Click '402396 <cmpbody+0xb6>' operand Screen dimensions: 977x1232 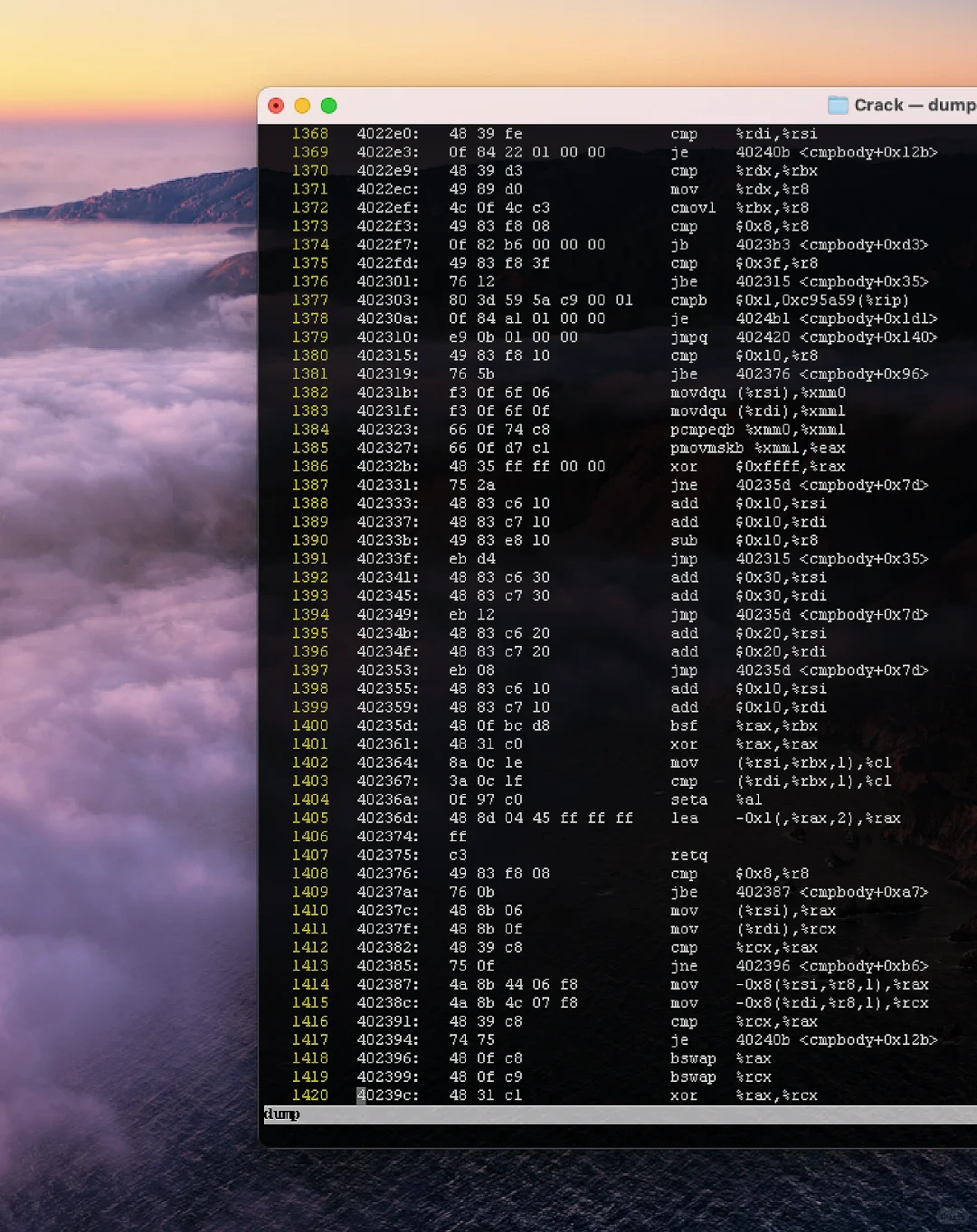tap(832, 966)
